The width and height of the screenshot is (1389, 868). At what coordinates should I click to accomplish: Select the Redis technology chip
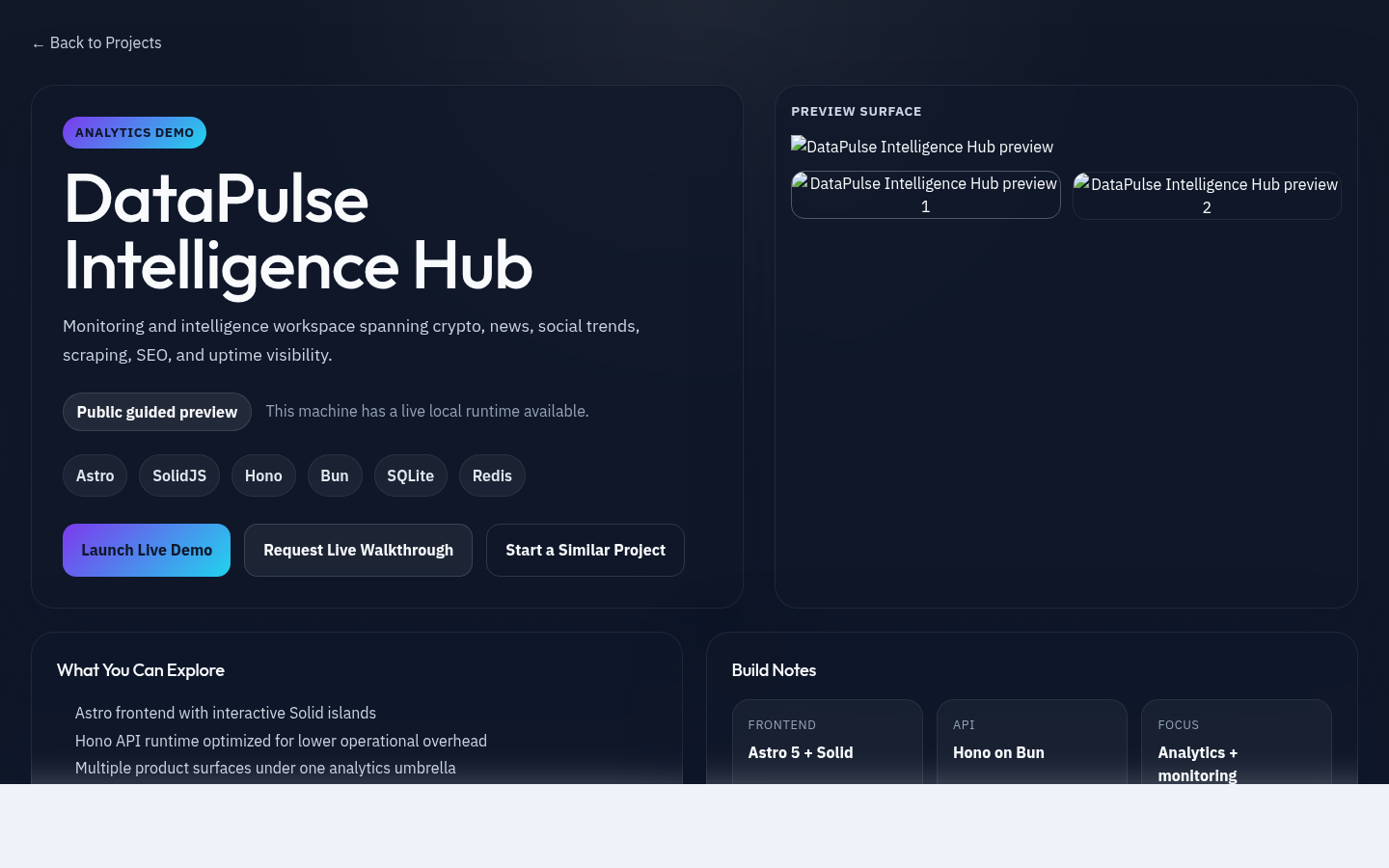click(492, 475)
